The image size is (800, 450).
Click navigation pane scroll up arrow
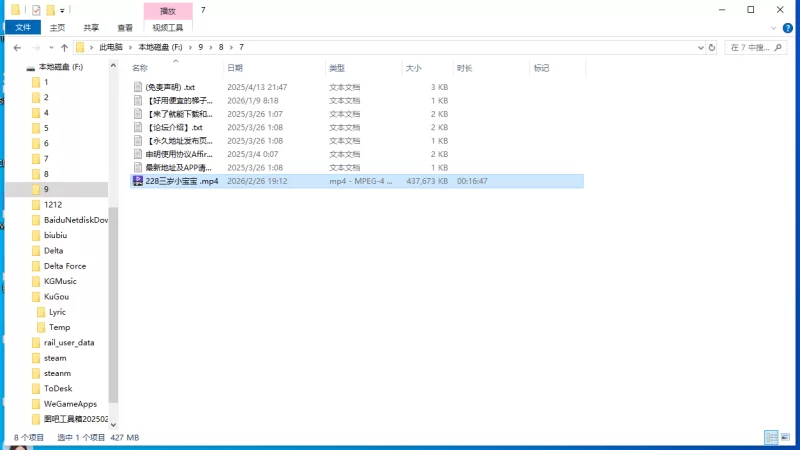point(113,66)
